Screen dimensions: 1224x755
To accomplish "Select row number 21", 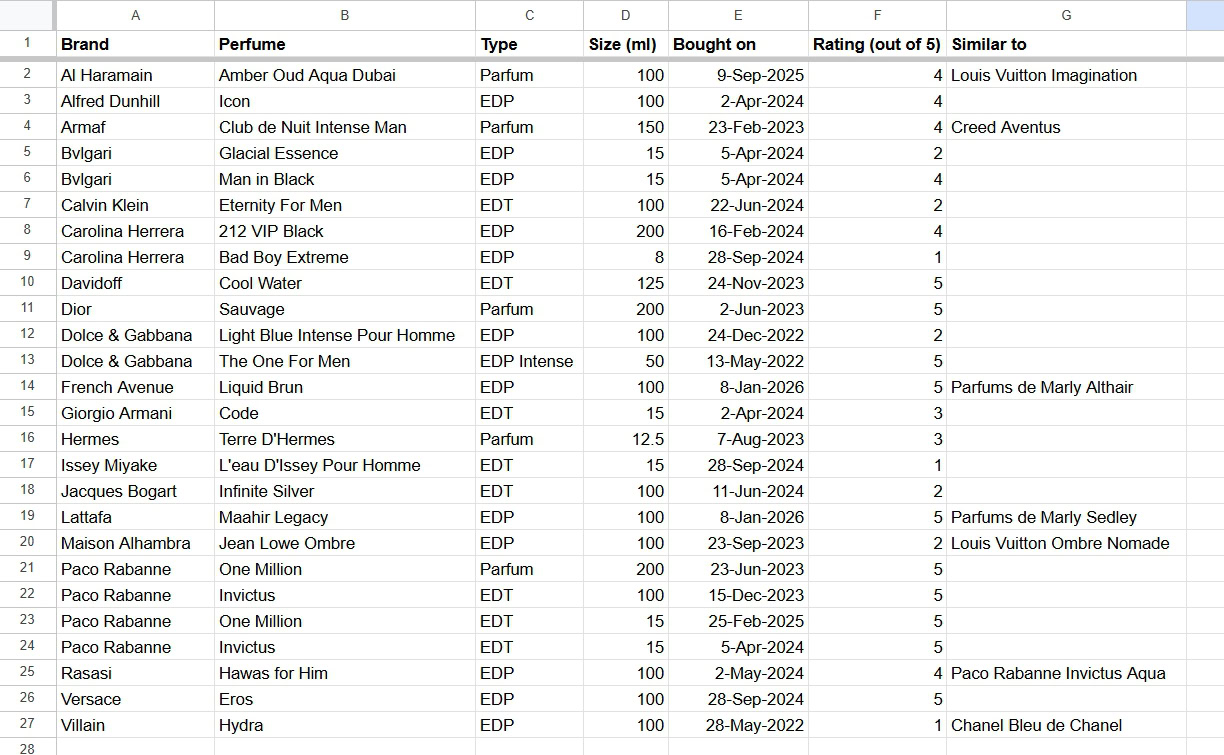I will (27, 569).
